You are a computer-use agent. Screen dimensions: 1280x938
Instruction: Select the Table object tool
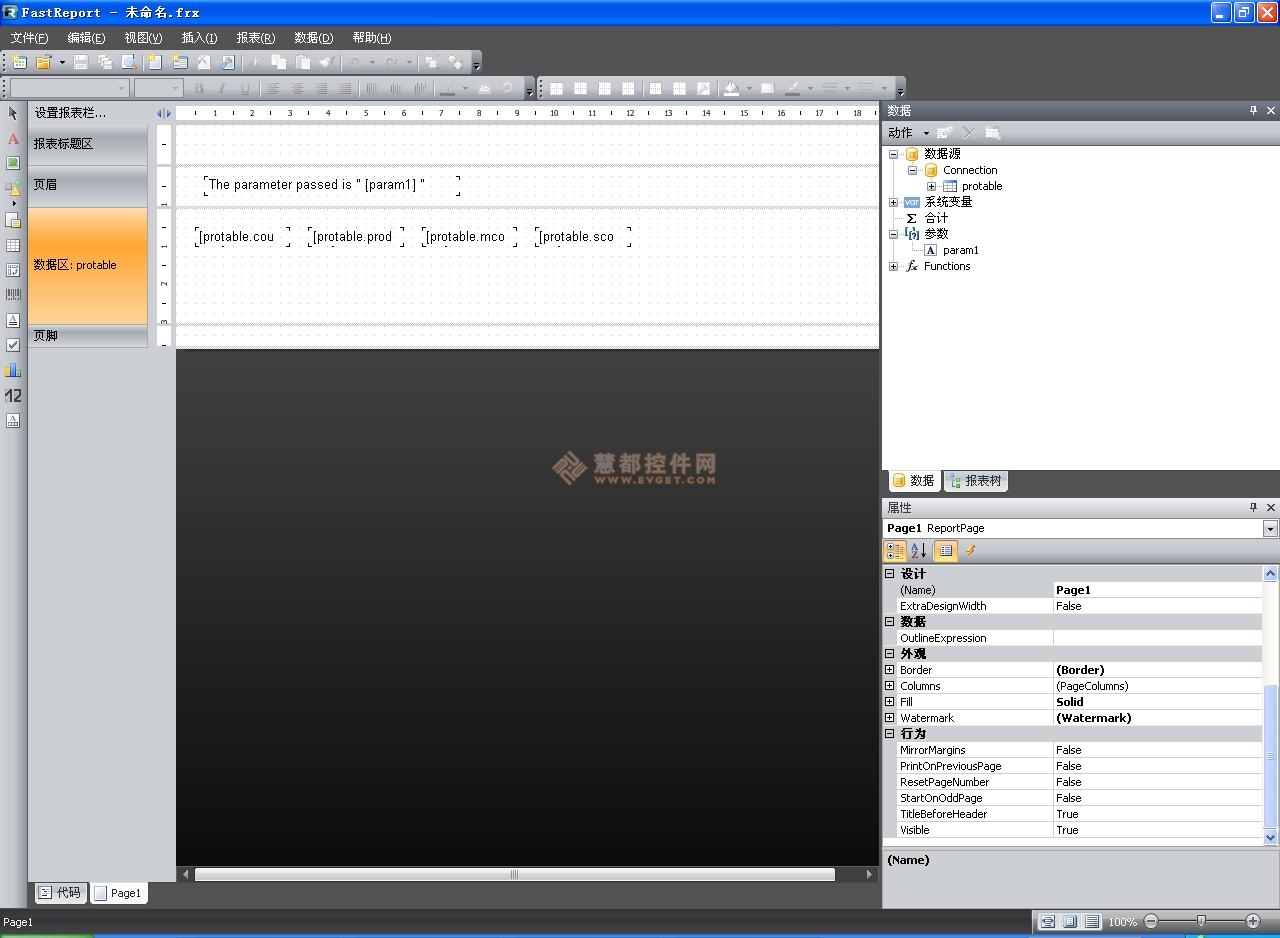point(13,246)
